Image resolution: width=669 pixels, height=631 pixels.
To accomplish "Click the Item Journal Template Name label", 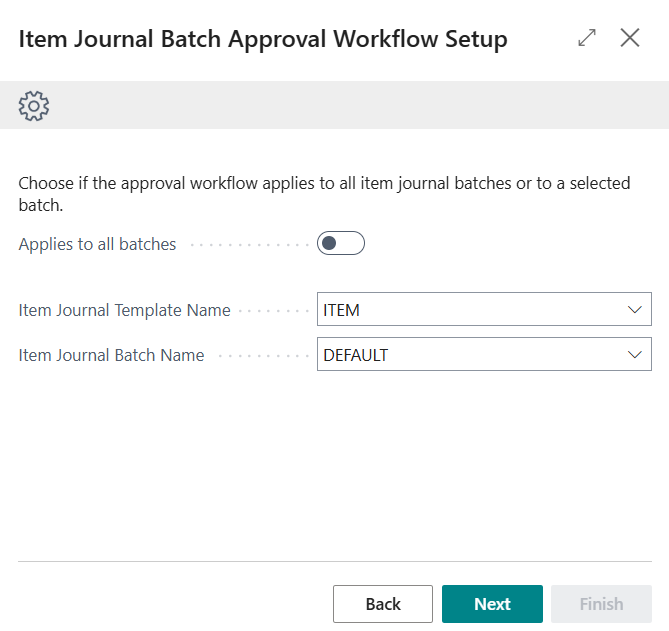I will click(x=124, y=310).
